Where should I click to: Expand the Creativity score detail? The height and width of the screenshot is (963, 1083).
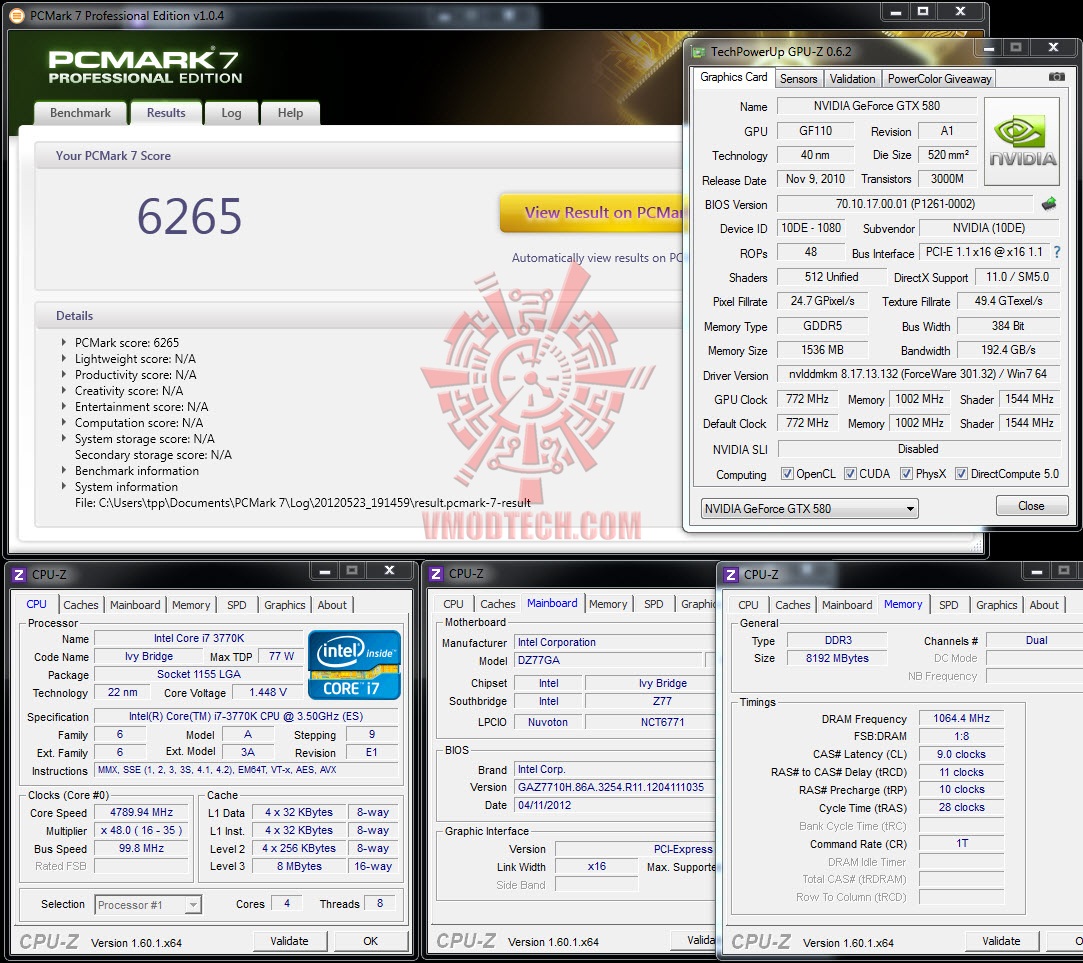point(64,390)
